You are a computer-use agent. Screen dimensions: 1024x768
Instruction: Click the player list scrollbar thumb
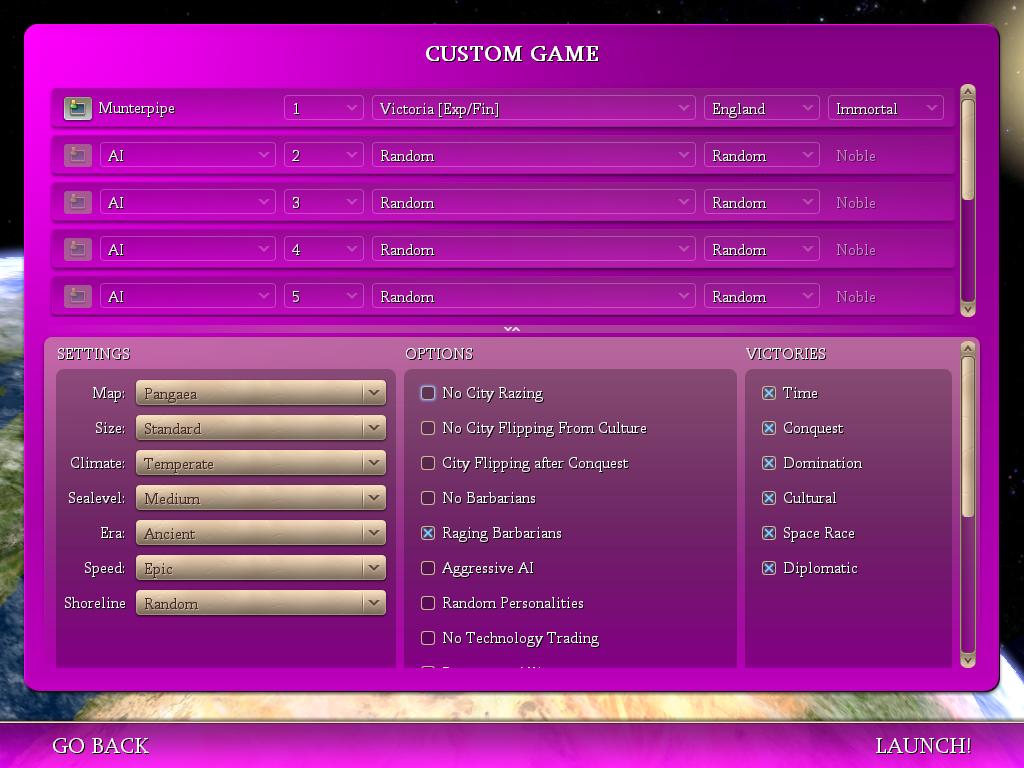[968, 150]
